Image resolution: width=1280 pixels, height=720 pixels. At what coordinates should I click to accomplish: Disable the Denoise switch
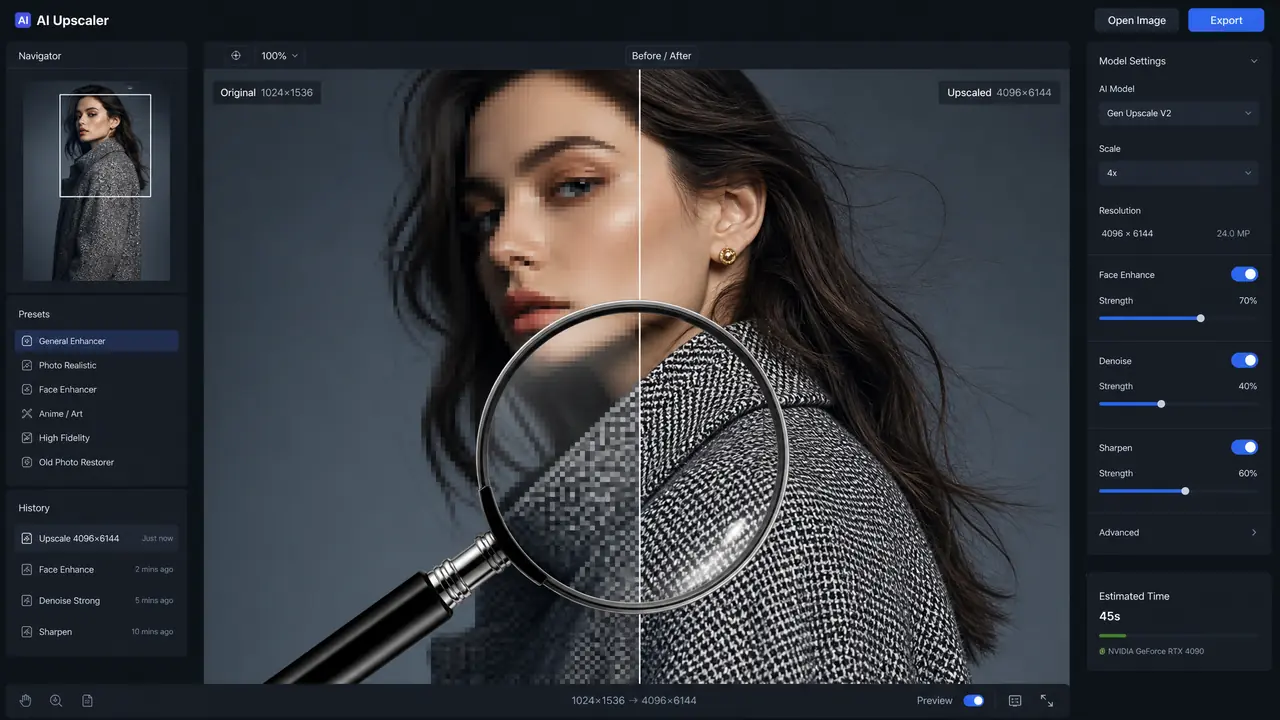tap(1244, 360)
